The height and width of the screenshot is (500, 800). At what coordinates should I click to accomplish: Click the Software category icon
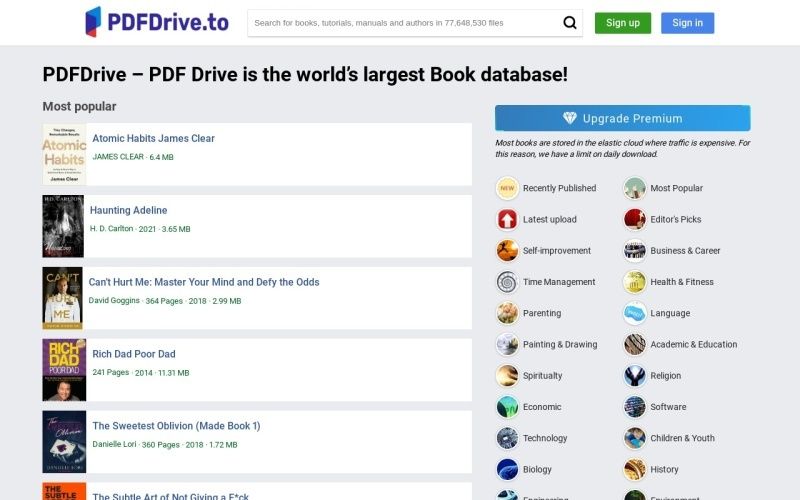coord(635,407)
